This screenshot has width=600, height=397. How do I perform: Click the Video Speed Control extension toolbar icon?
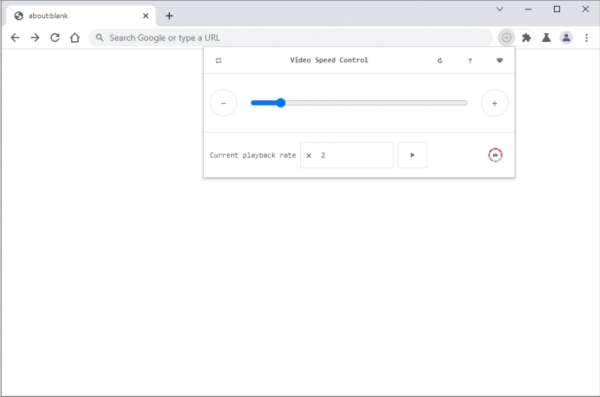pyautogui.click(x=506, y=38)
